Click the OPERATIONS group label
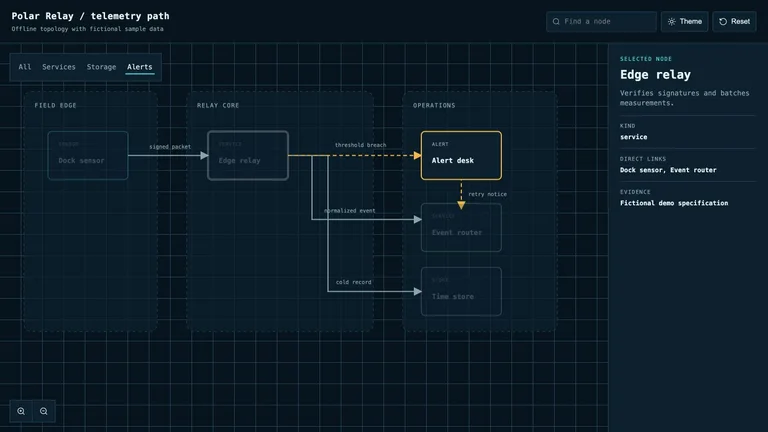The image size is (768, 432). click(434, 105)
